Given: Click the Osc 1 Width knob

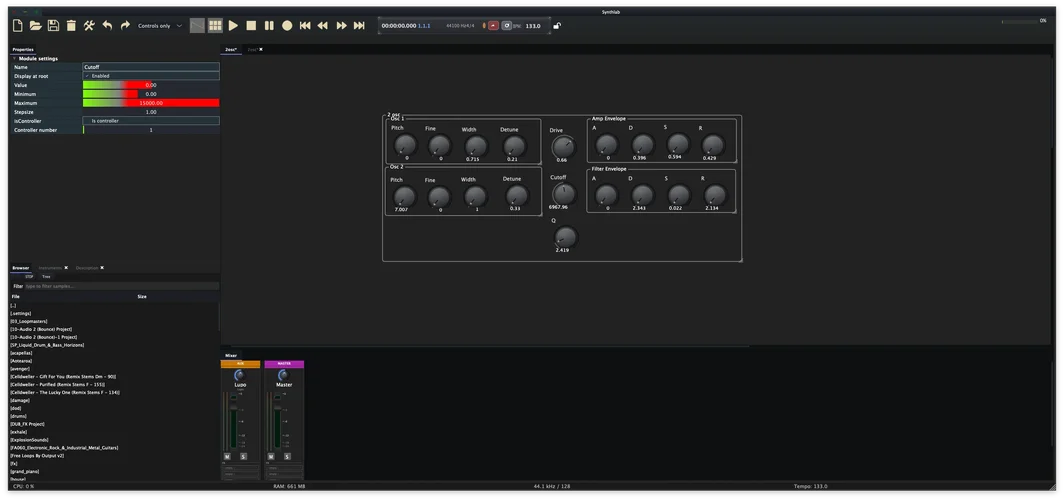Looking at the screenshot, I should point(476,146).
